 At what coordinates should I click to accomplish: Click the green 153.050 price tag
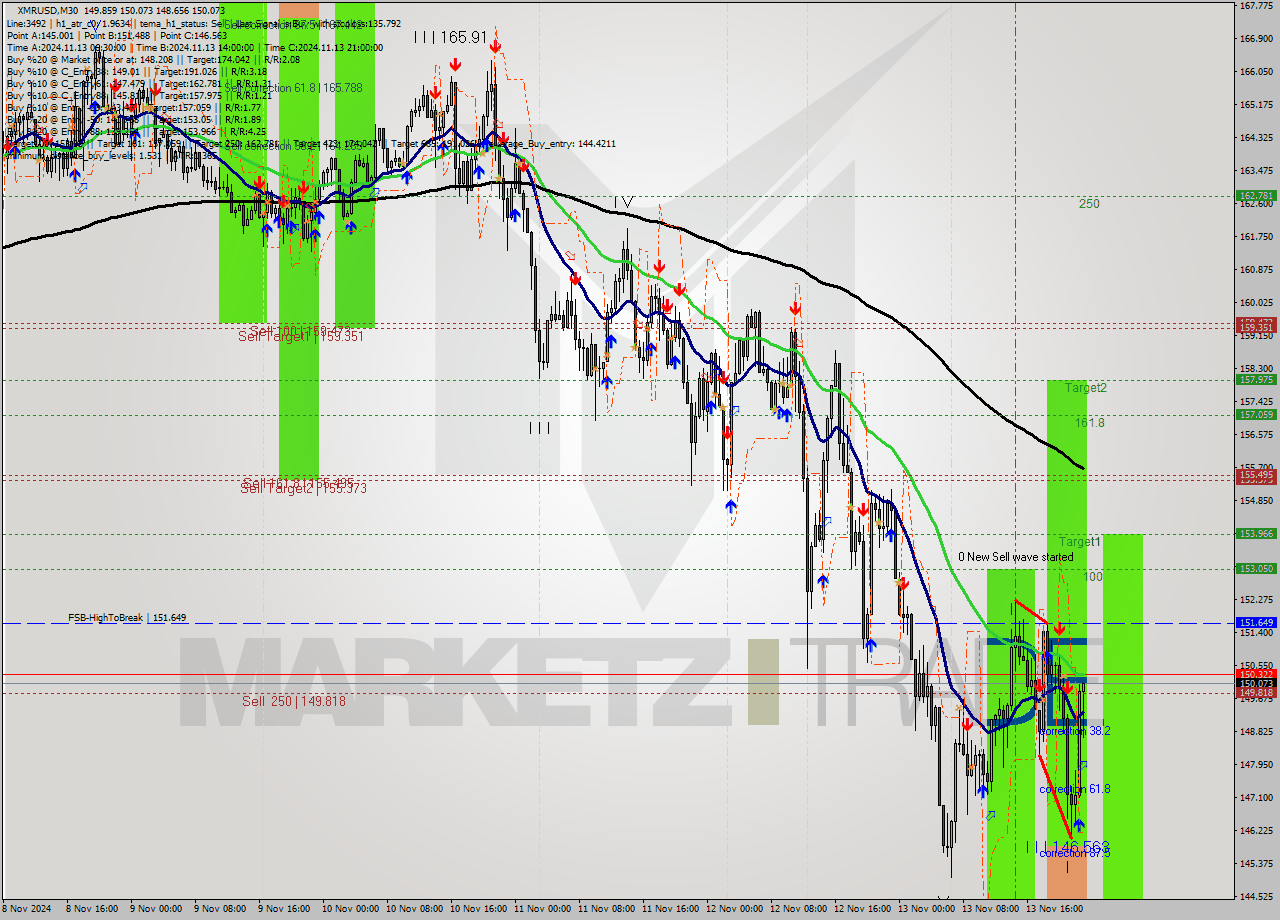pos(1256,569)
